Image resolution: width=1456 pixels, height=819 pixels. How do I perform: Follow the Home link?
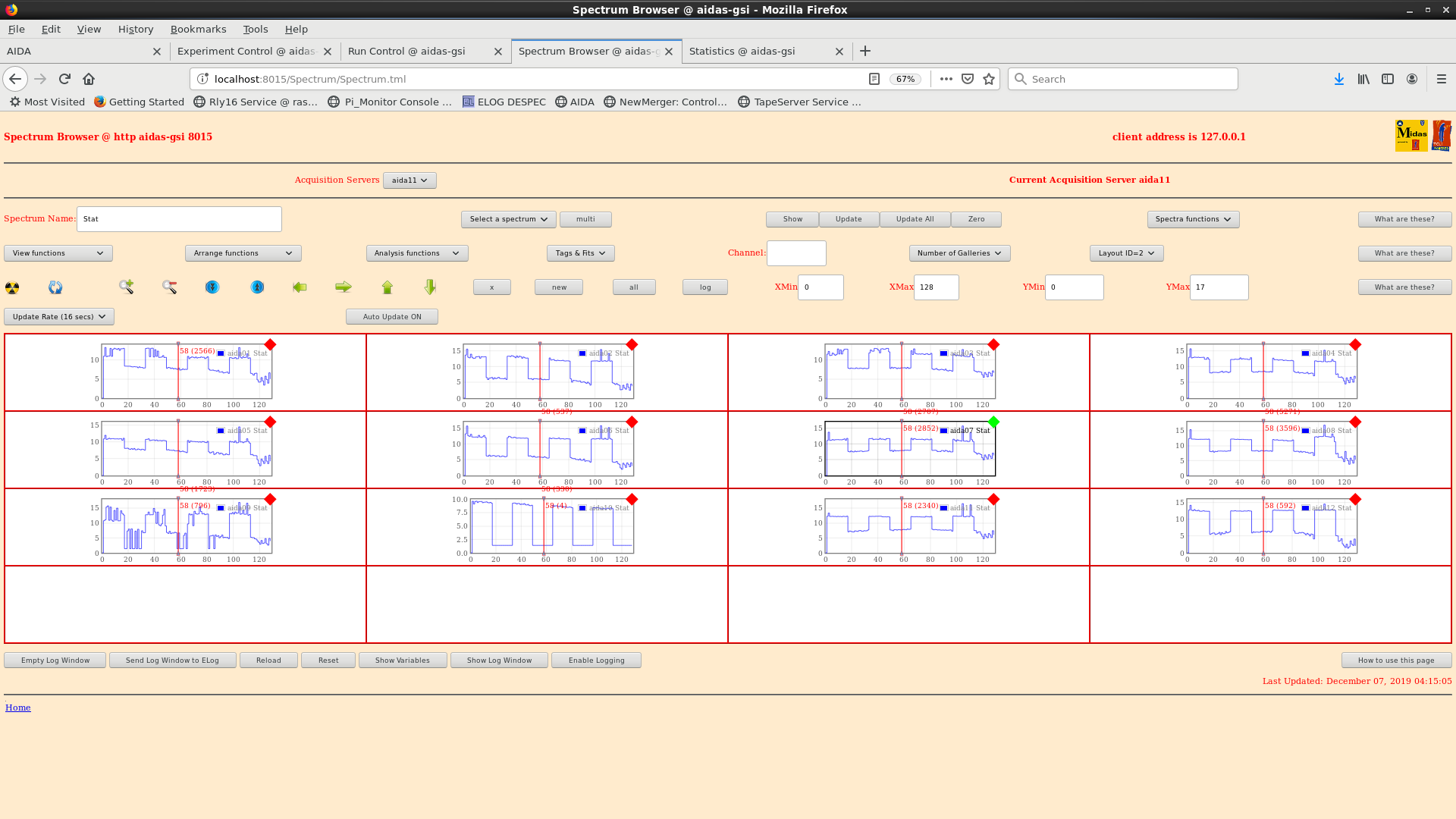(18, 708)
